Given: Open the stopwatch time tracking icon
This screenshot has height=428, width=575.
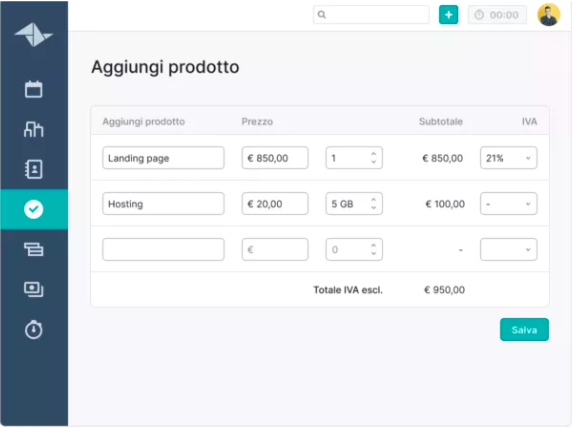Looking at the screenshot, I should pos(33,329).
